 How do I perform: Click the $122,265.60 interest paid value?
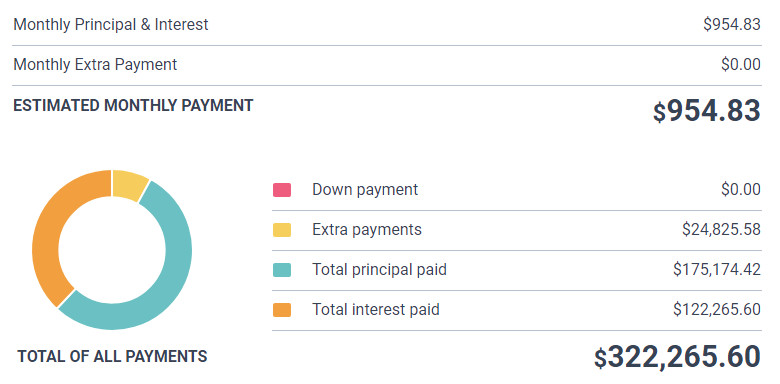pyautogui.click(x=717, y=309)
